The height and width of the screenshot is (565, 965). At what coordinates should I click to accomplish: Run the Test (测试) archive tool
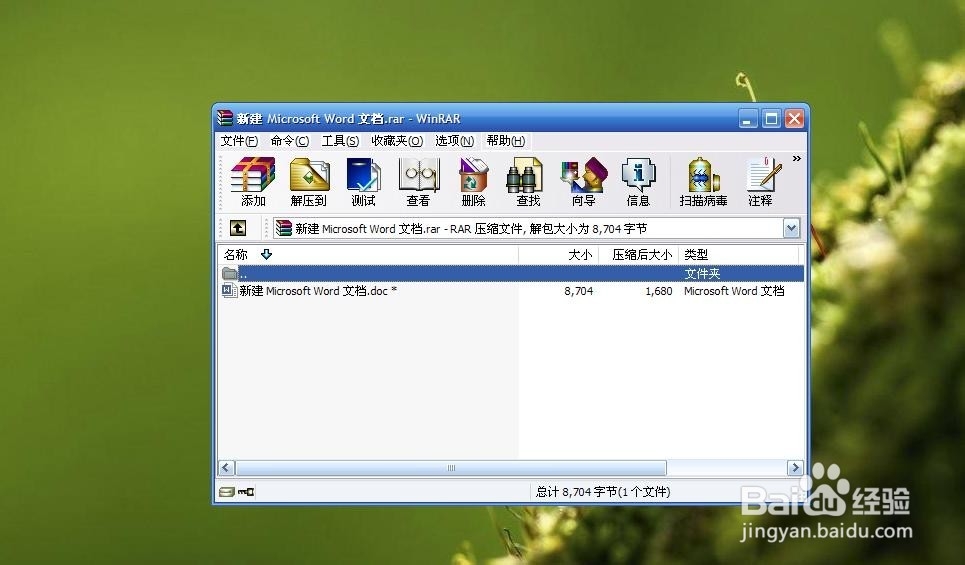tap(363, 182)
